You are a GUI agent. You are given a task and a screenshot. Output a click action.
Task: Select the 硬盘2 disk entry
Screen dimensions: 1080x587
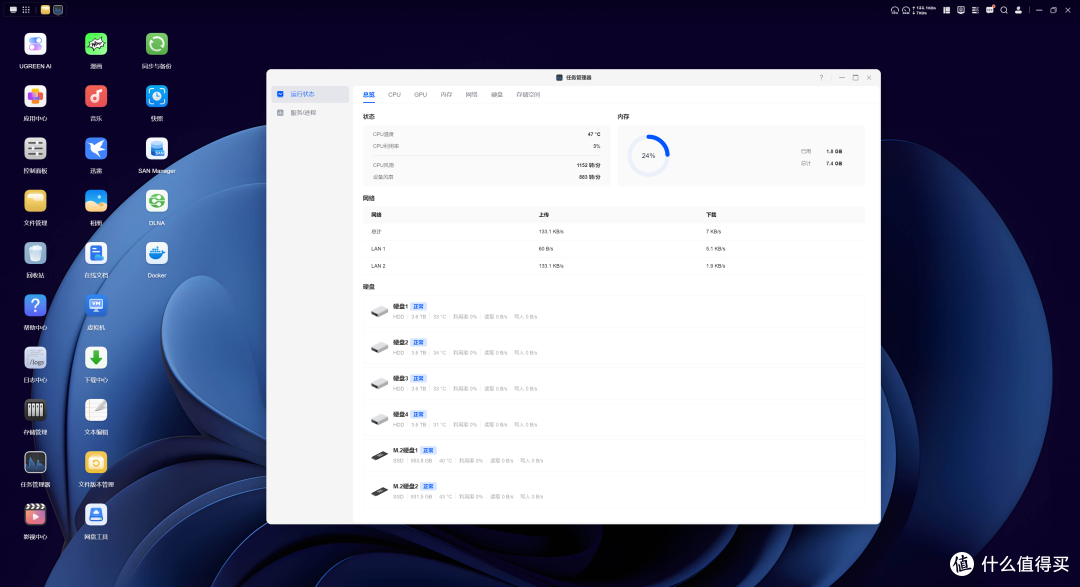coord(614,347)
